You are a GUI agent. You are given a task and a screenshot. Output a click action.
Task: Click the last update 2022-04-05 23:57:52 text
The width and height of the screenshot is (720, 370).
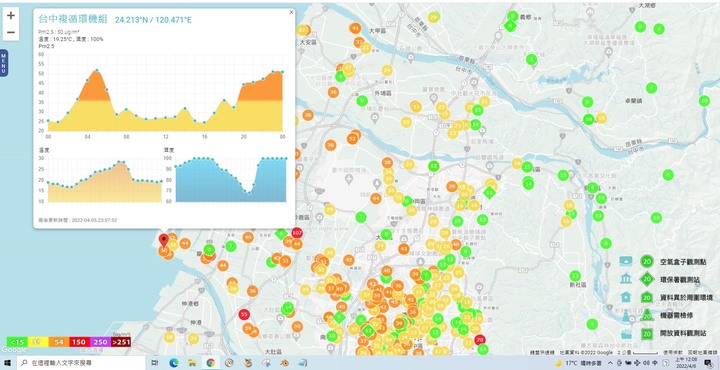coord(78,220)
